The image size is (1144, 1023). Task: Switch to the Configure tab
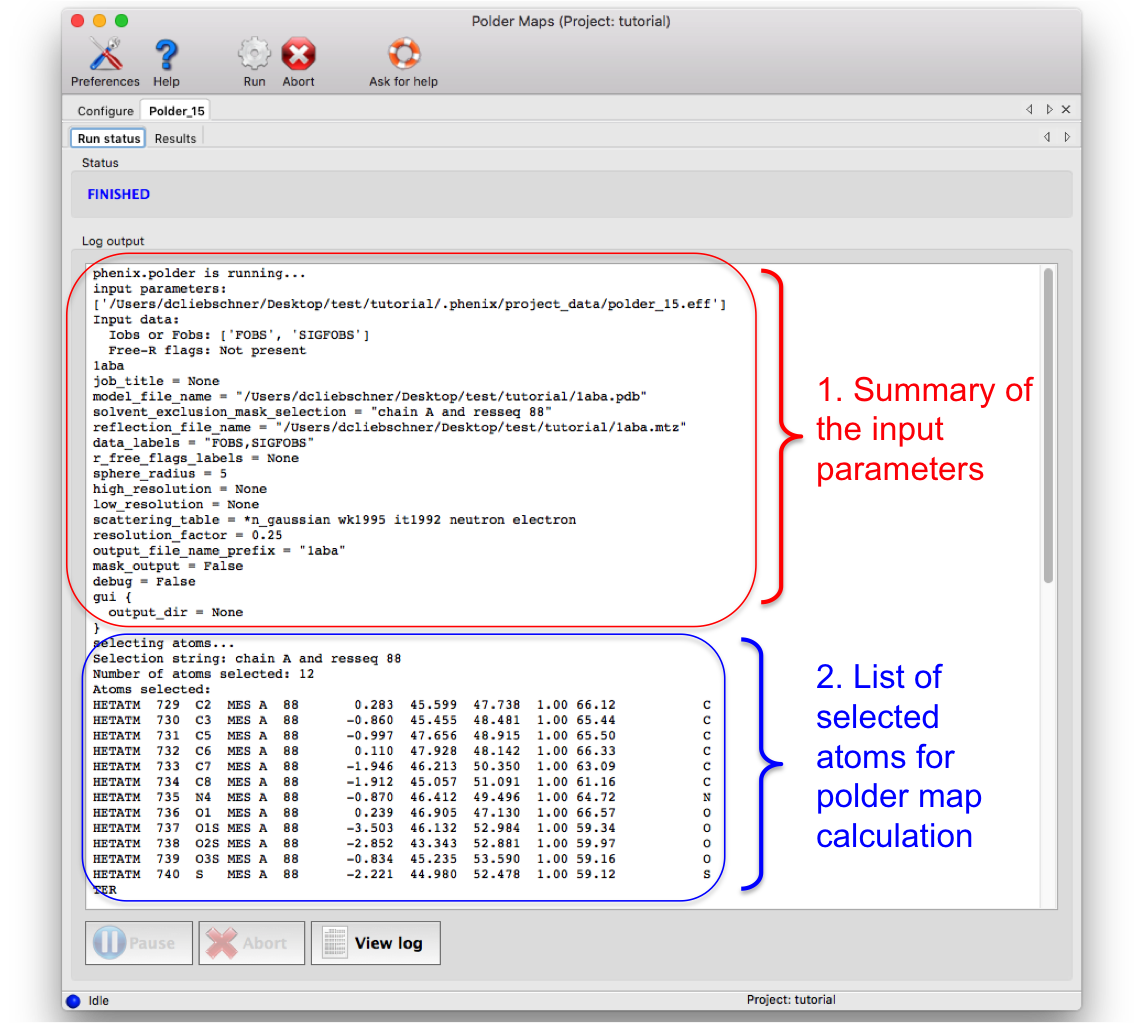click(x=105, y=111)
